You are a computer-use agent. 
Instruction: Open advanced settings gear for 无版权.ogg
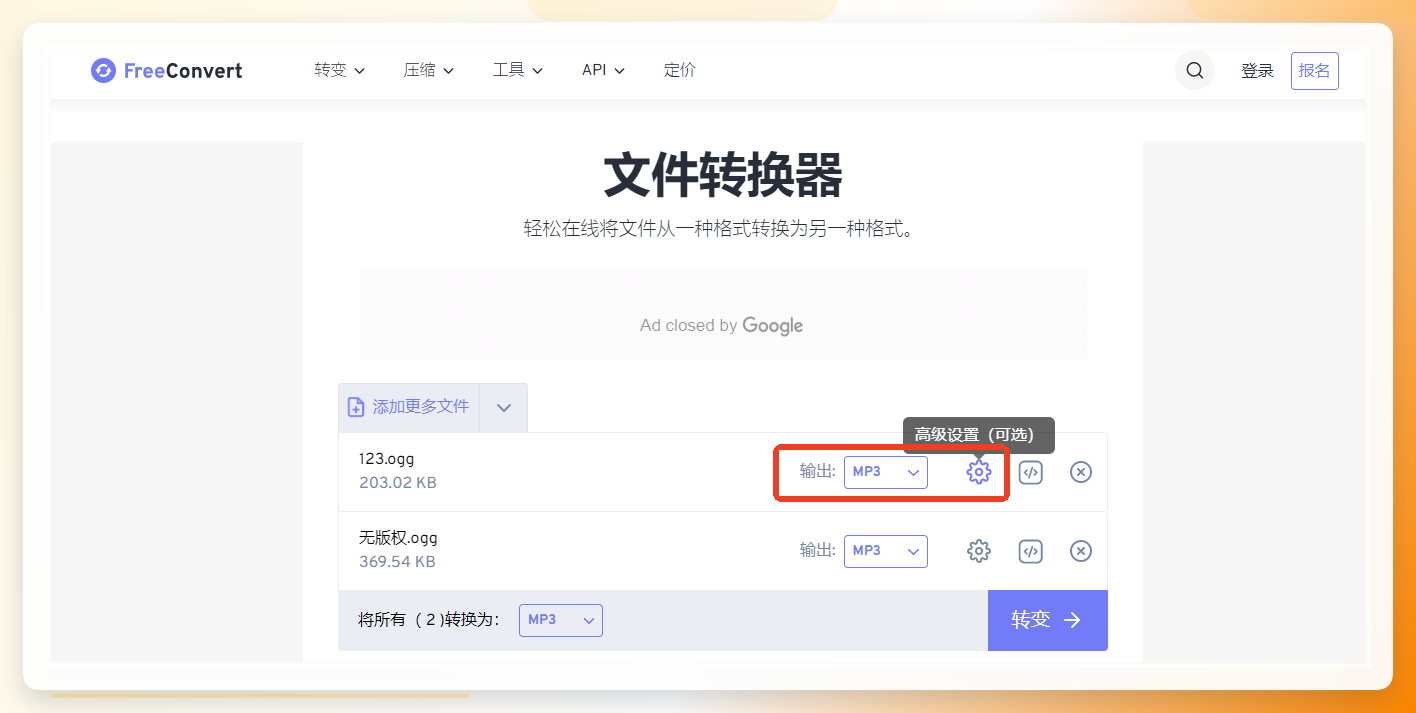tap(979, 551)
